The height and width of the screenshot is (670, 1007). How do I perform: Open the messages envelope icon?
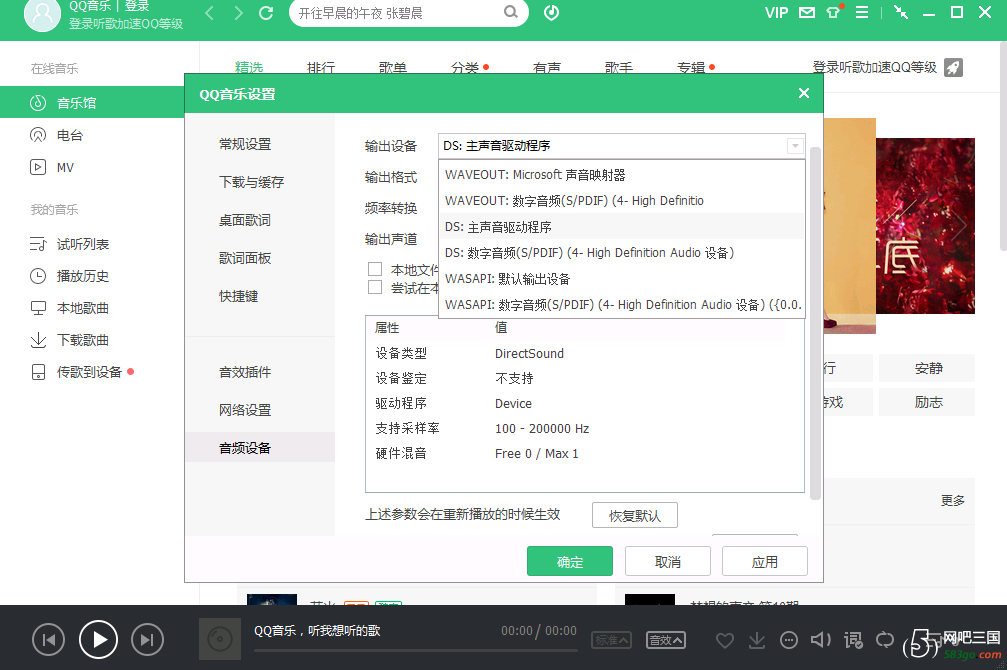pyautogui.click(x=807, y=12)
